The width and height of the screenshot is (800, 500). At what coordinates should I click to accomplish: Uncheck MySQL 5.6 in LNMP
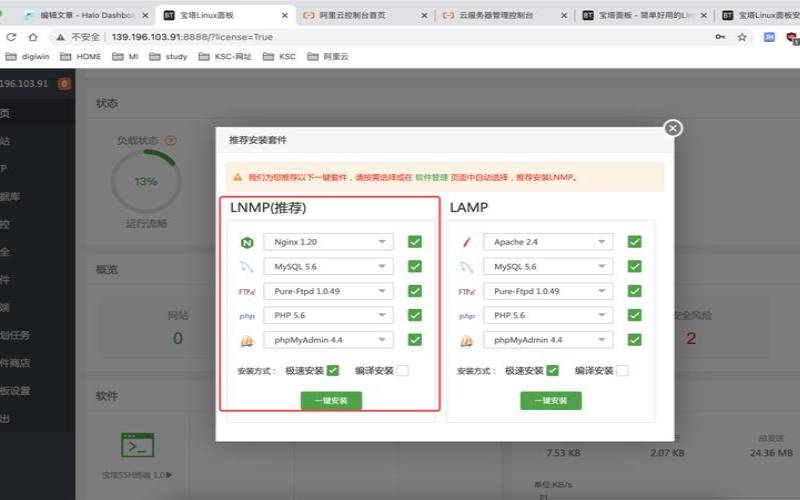tap(415, 266)
